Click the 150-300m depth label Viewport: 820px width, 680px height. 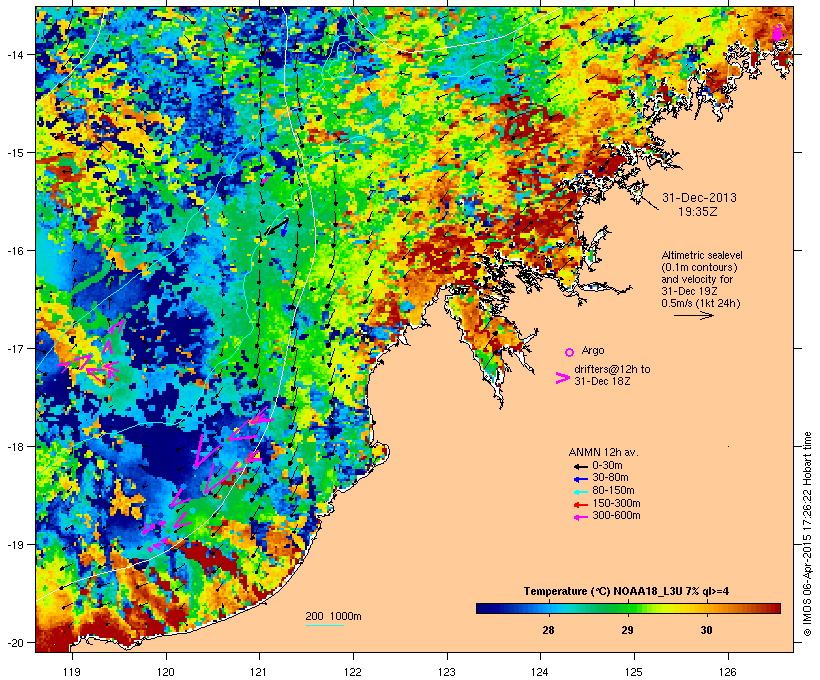[617, 503]
